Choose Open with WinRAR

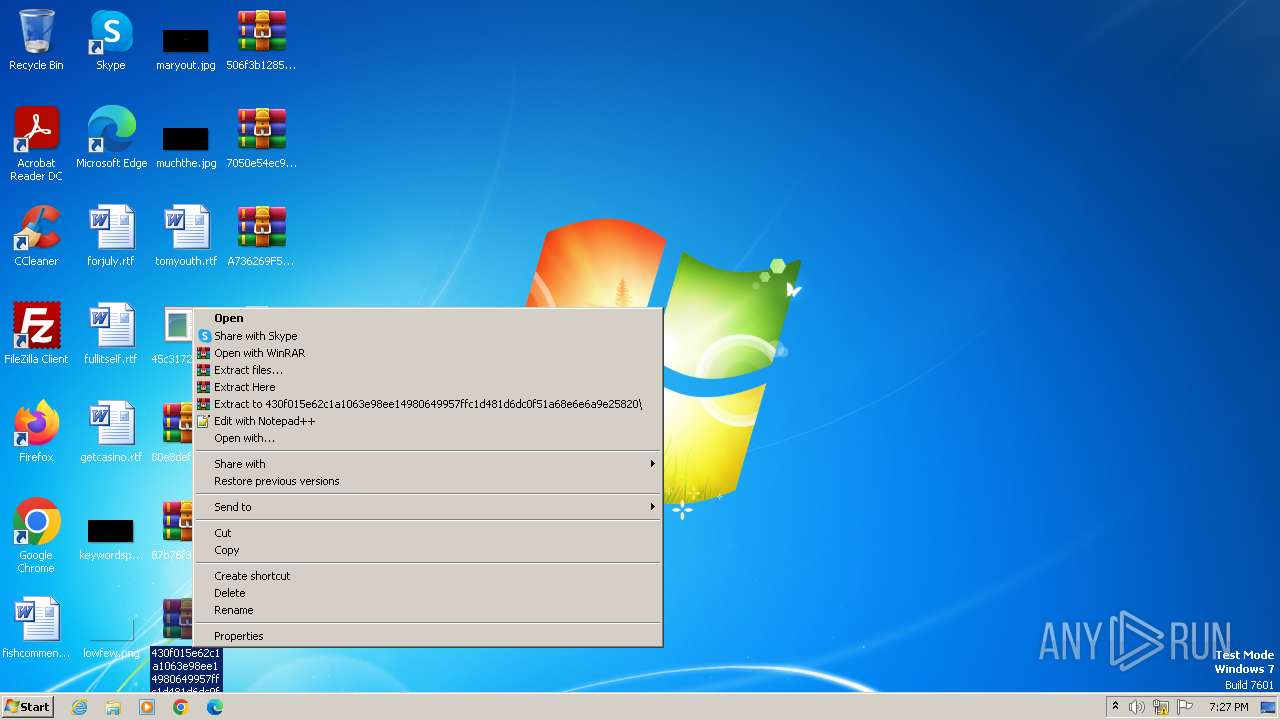pyautogui.click(x=428, y=353)
